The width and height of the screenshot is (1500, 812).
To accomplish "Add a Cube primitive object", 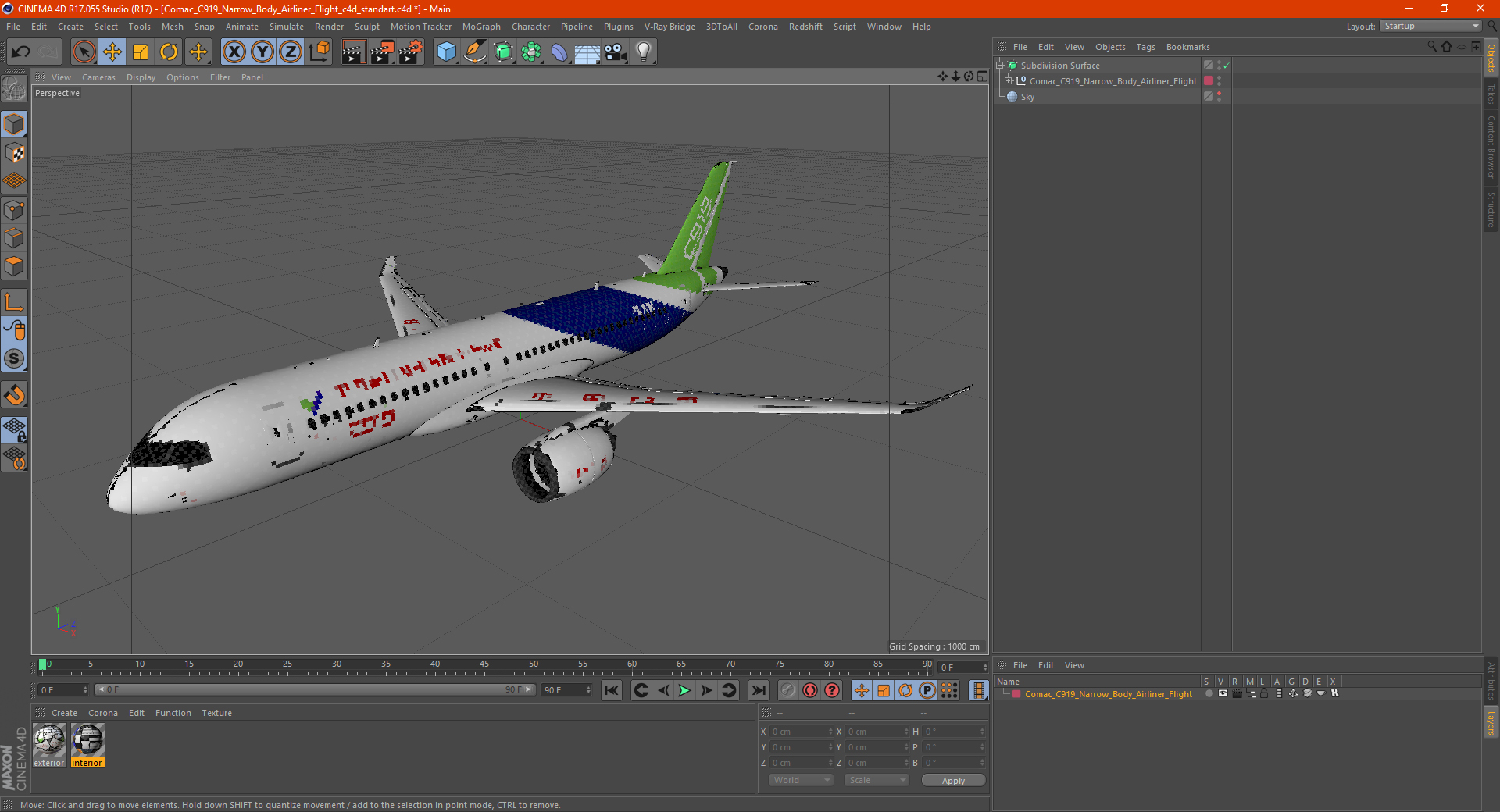I will [446, 52].
